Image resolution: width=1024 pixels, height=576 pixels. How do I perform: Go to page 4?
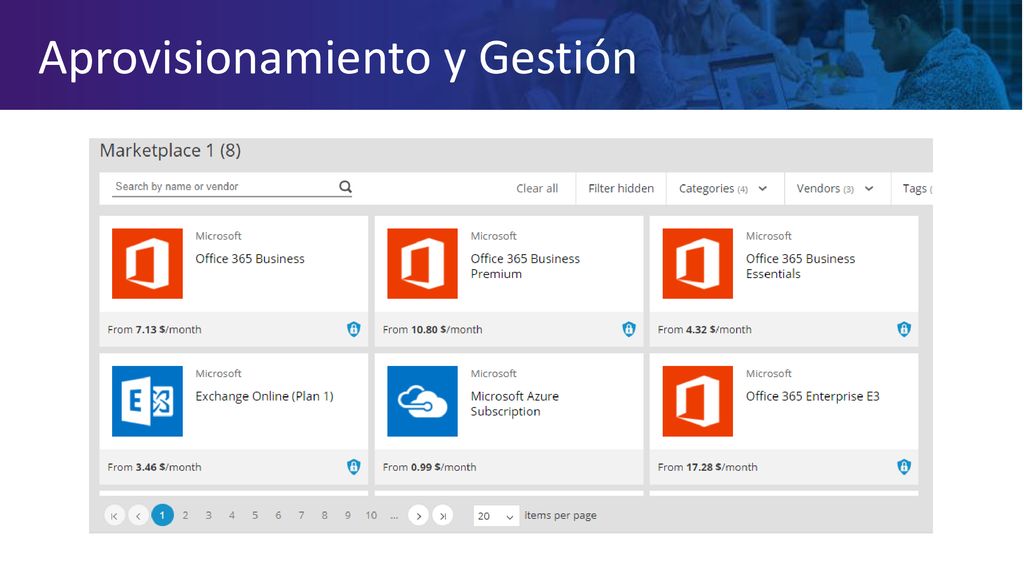[x=232, y=515]
